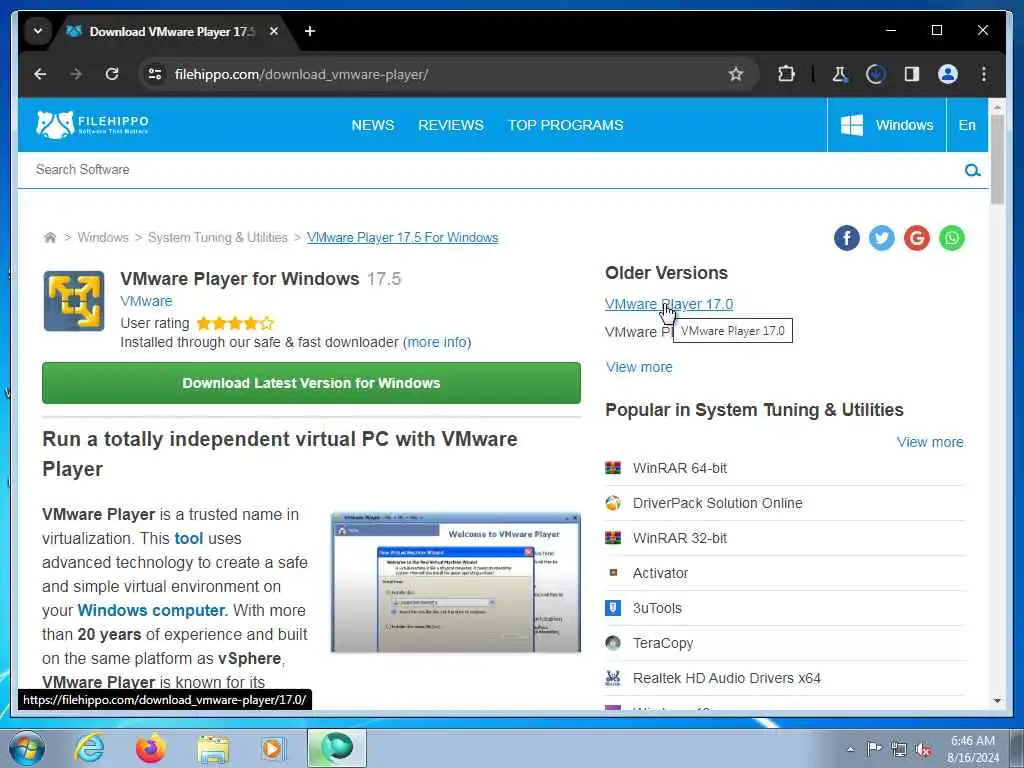This screenshot has width=1024, height=768.
Task: Click the browser back arrow
Action: point(40,74)
